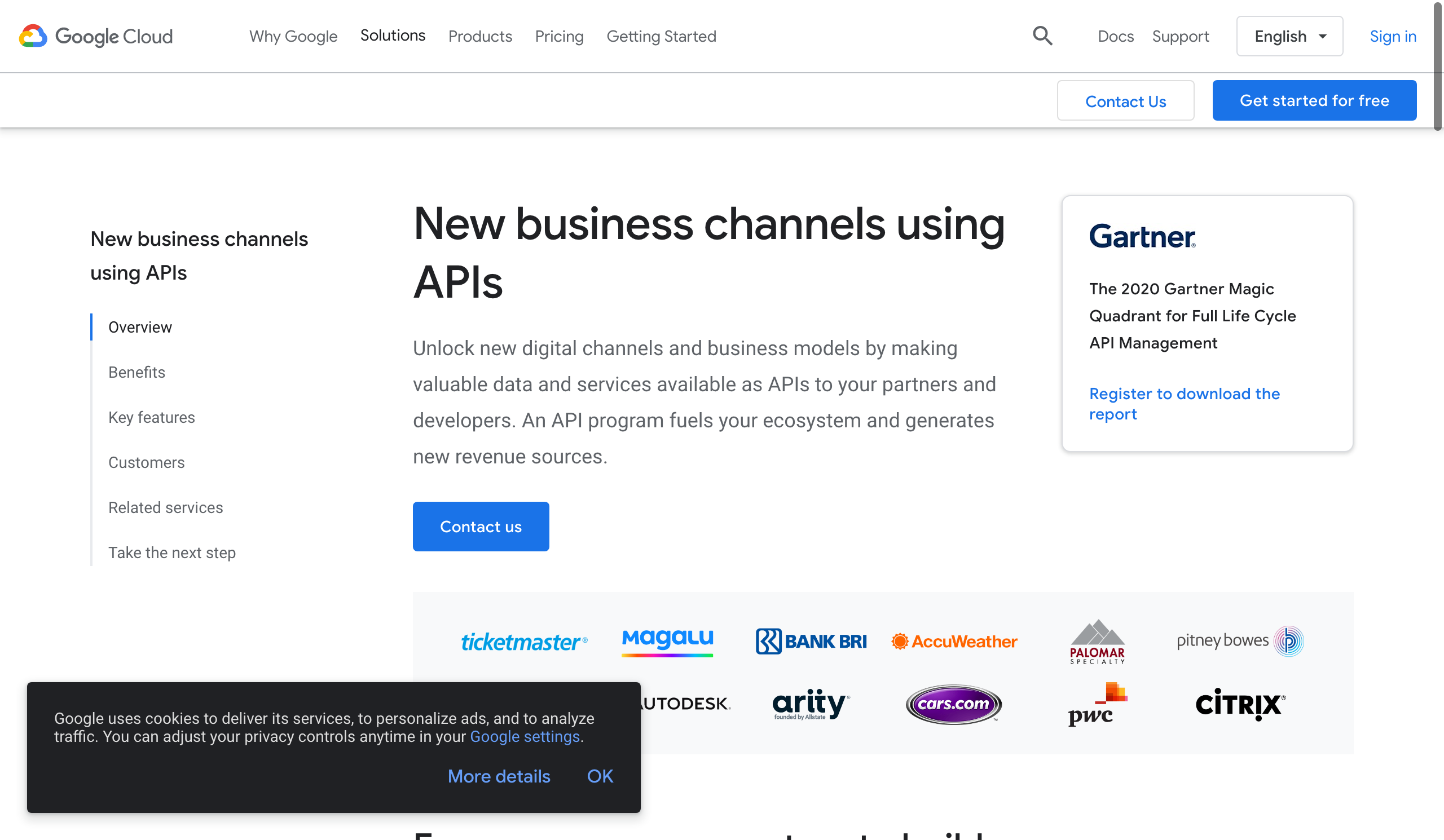Image resolution: width=1444 pixels, height=840 pixels.
Task: Open Register to download the report link
Action: pos(1185,404)
